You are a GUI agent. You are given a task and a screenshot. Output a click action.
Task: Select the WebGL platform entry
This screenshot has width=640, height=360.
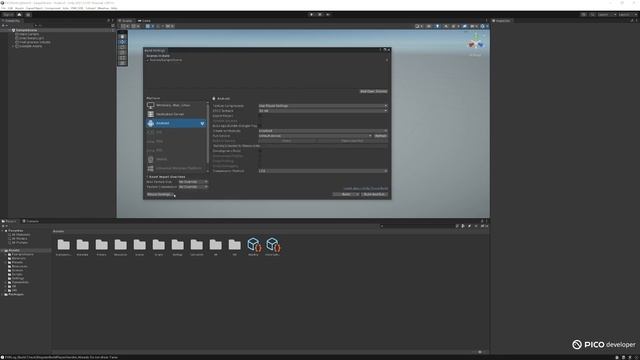[176, 159]
